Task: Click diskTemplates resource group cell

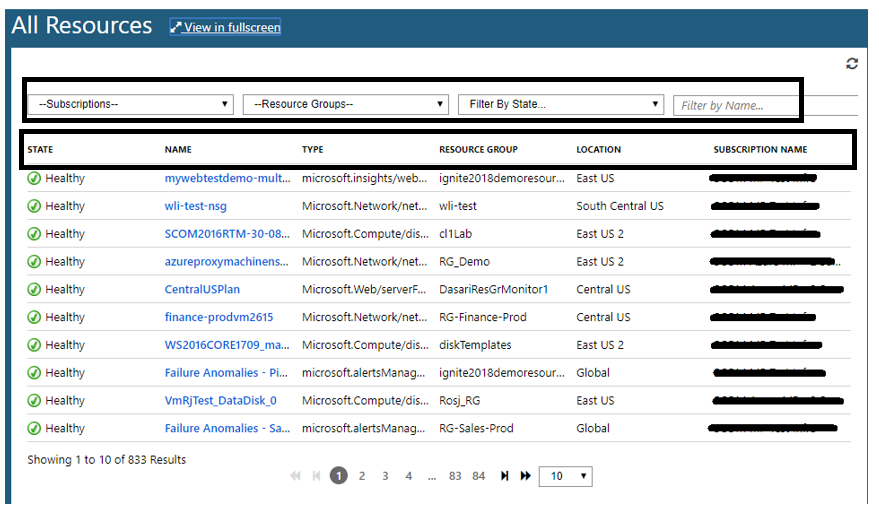Action: (x=475, y=345)
